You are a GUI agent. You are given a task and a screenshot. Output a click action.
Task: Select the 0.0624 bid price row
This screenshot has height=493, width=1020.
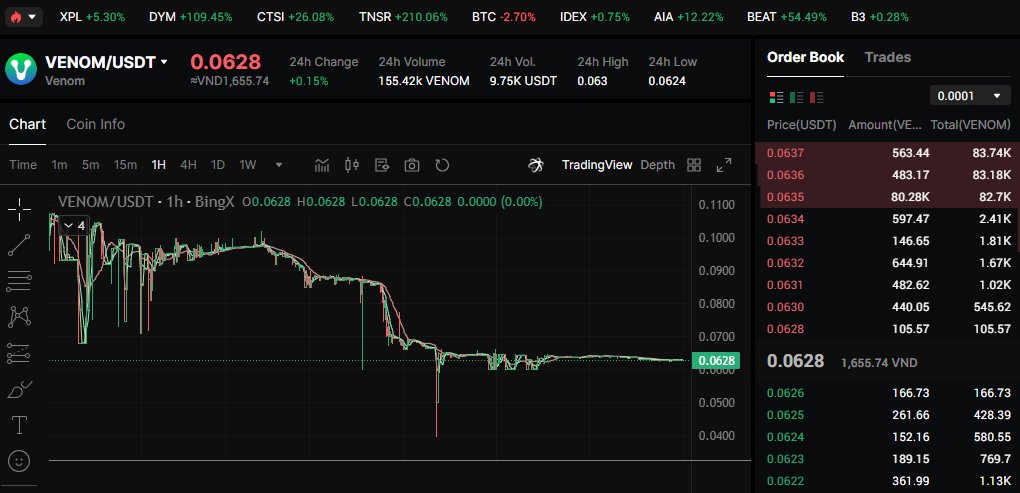(887, 437)
